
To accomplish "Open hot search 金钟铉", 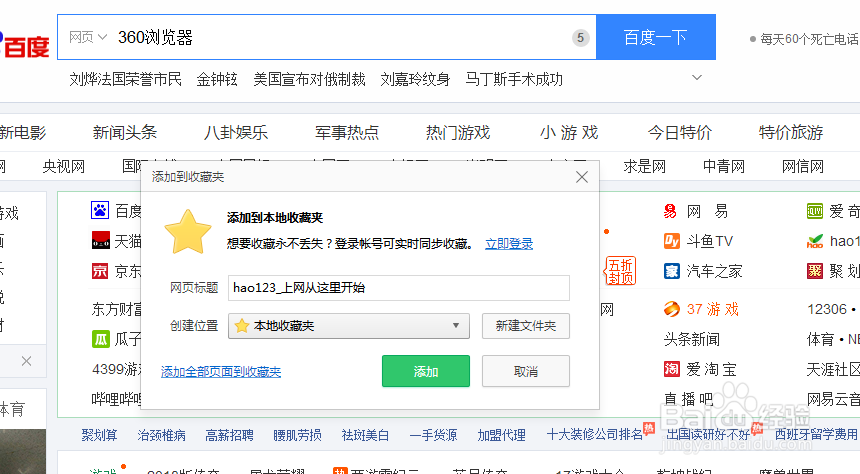I will click(217, 80).
